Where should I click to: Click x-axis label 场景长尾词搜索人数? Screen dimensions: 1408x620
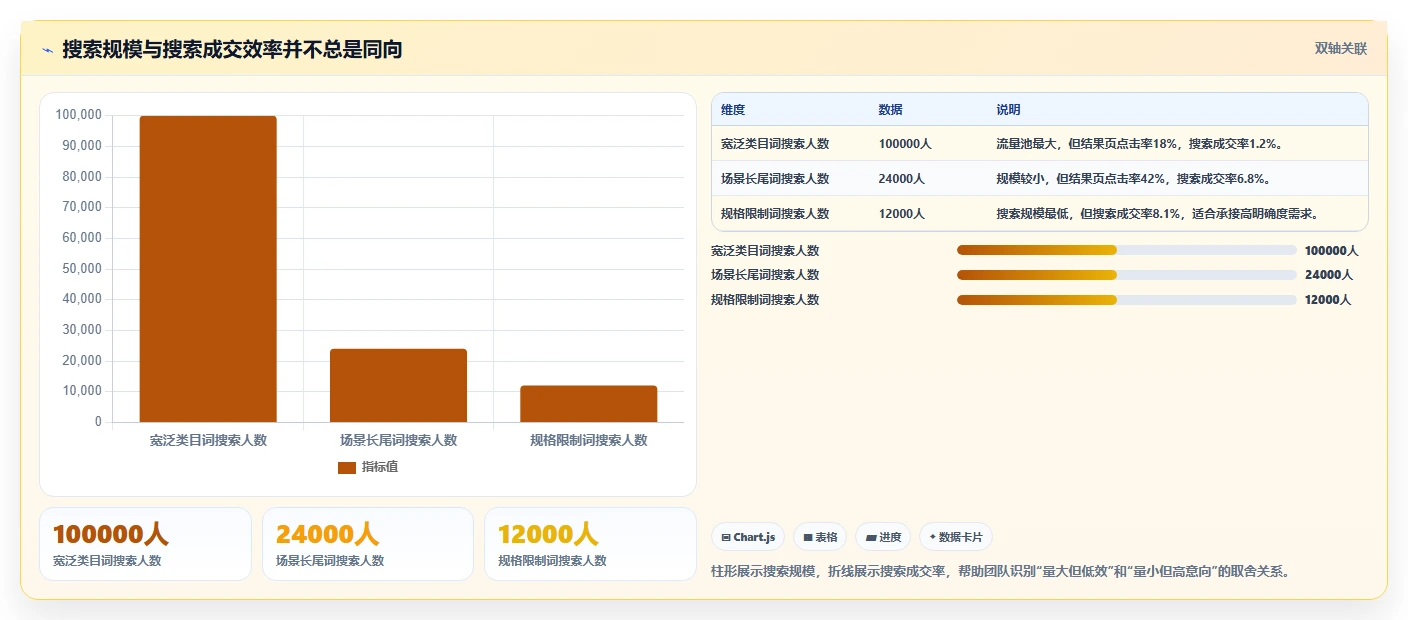[398, 440]
